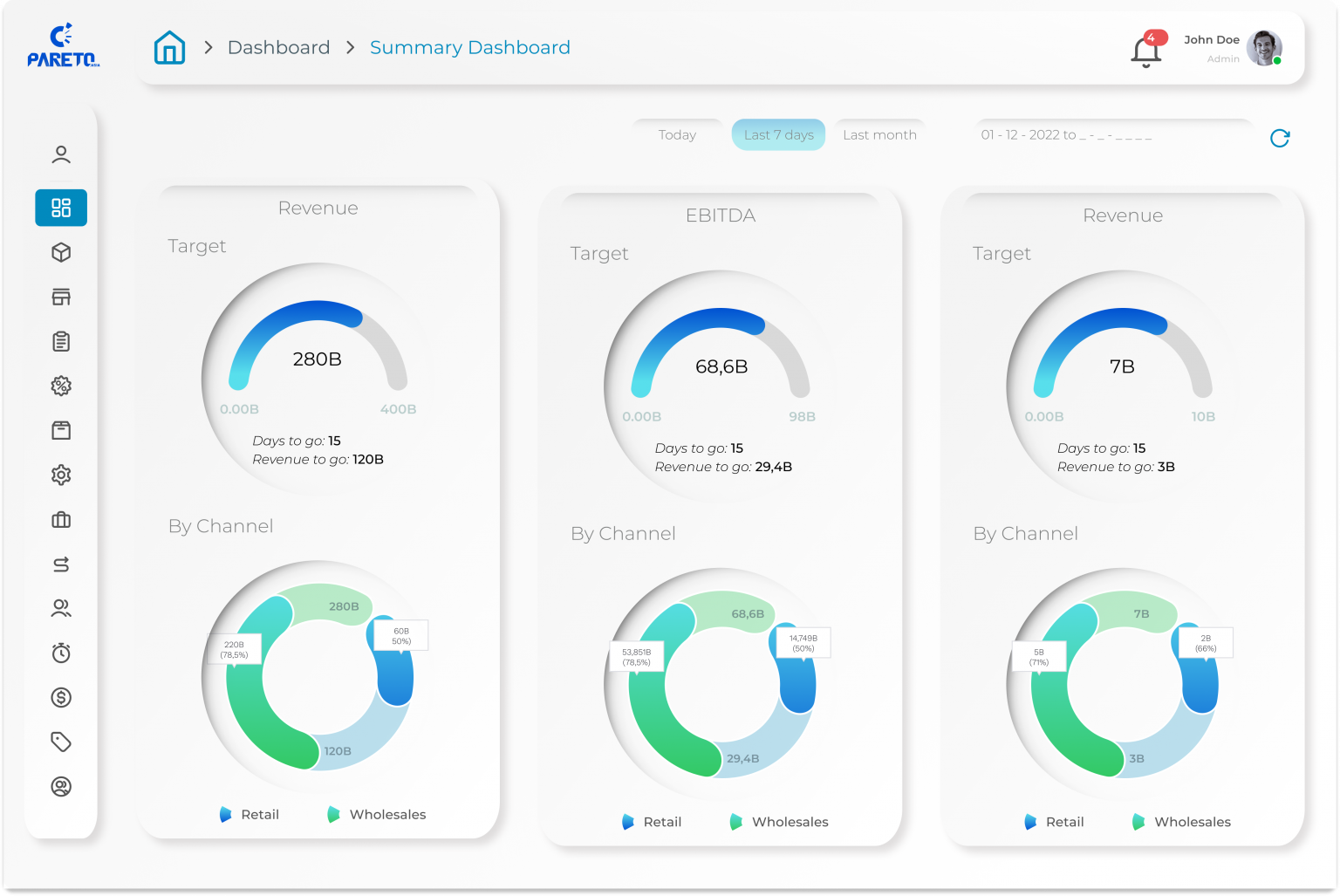Open the briefcase sidebar icon
Viewport: 1340px width, 896px height.
click(61, 520)
